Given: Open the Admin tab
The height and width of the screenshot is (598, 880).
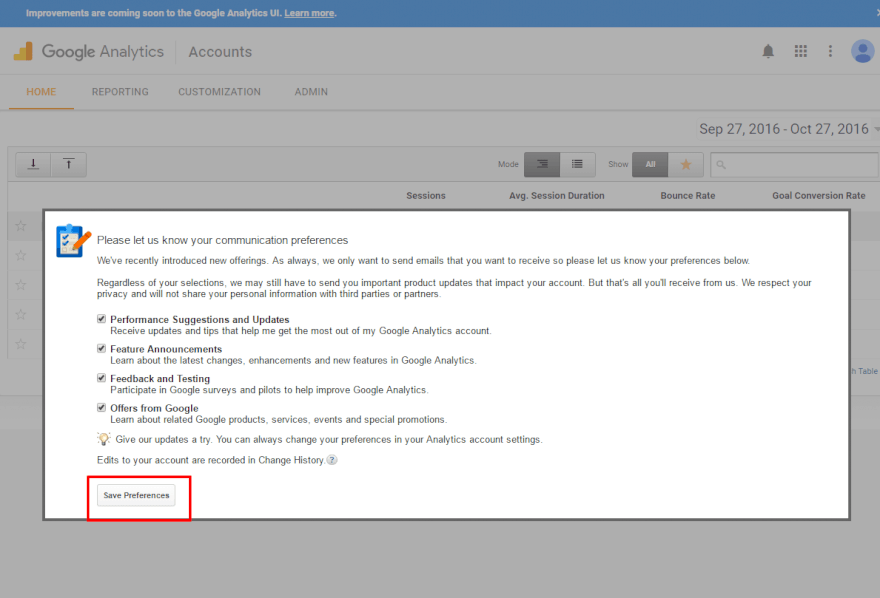Looking at the screenshot, I should click(311, 92).
